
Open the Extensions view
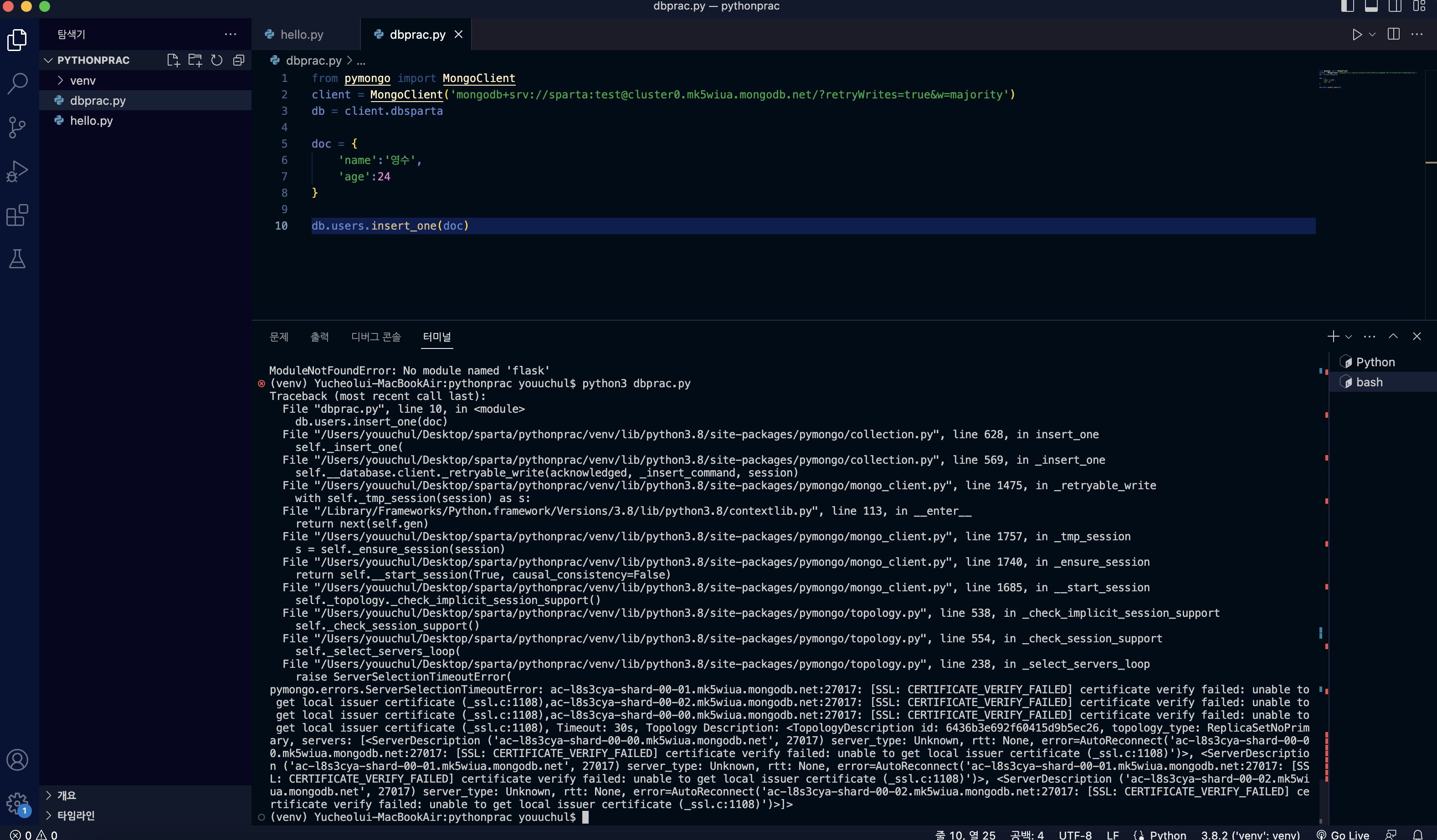(x=17, y=215)
